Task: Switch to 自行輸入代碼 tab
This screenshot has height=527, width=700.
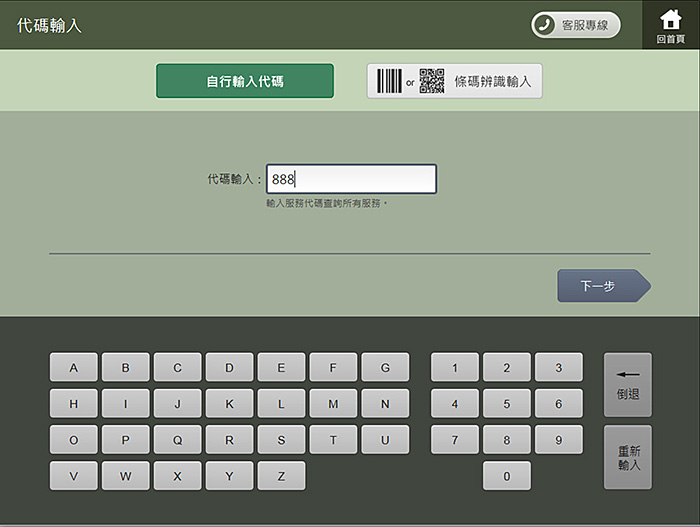Action: point(245,81)
